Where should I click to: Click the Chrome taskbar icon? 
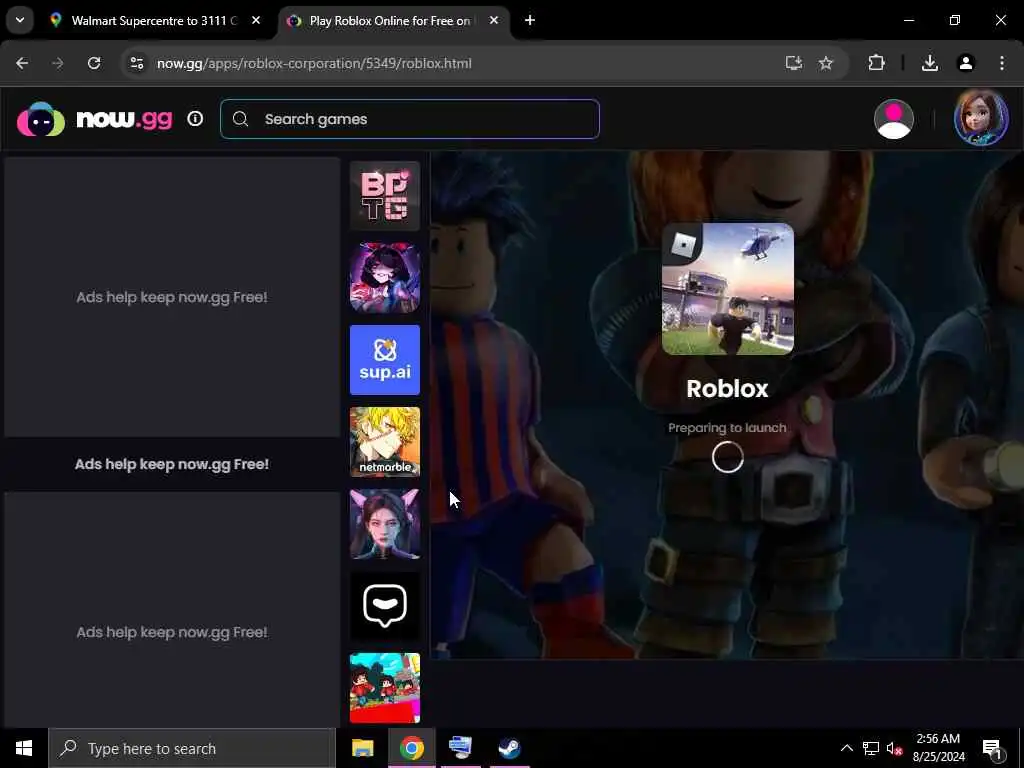(411, 748)
